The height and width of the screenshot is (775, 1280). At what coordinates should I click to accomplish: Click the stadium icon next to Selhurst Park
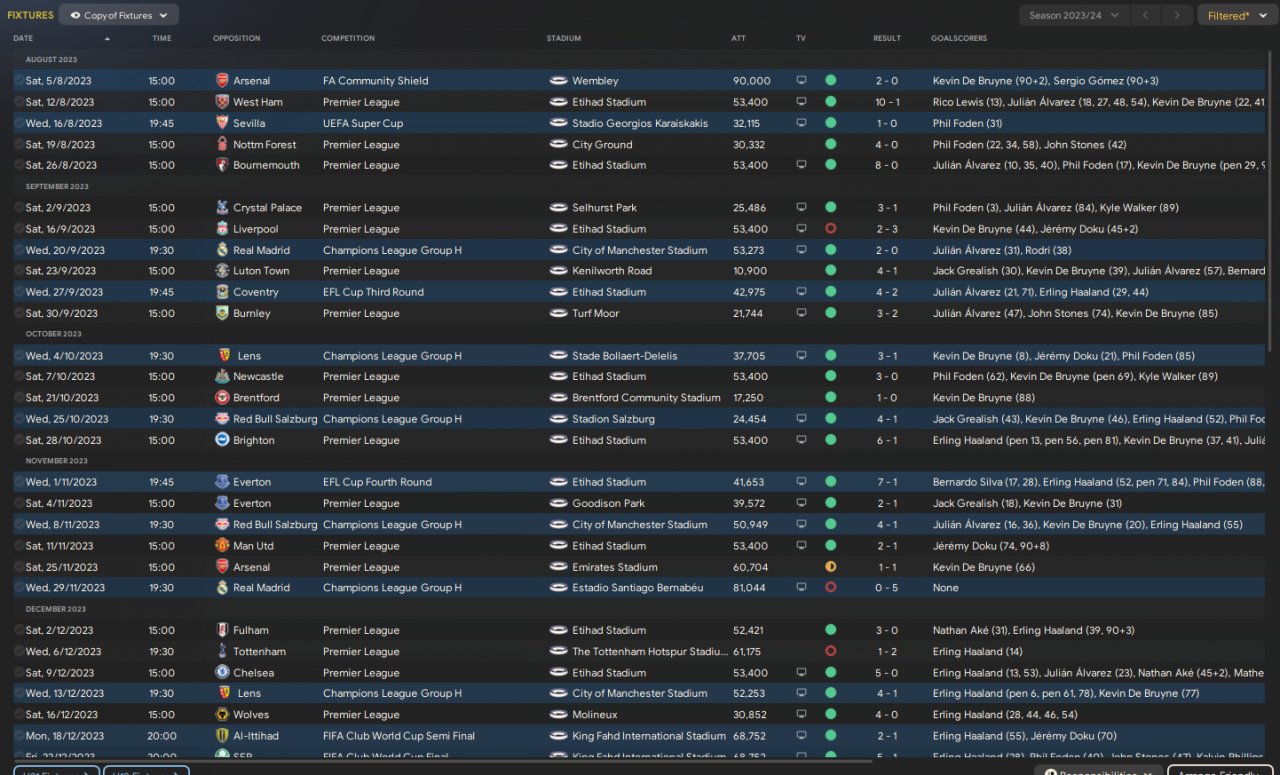pyautogui.click(x=558, y=208)
